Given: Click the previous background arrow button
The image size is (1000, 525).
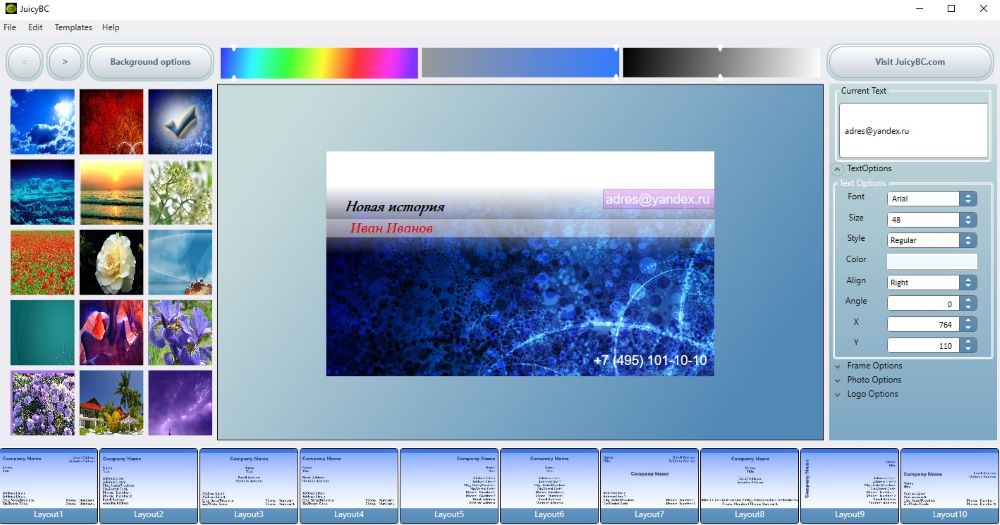Looking at the screenshot, I should (x=25, y=62).
